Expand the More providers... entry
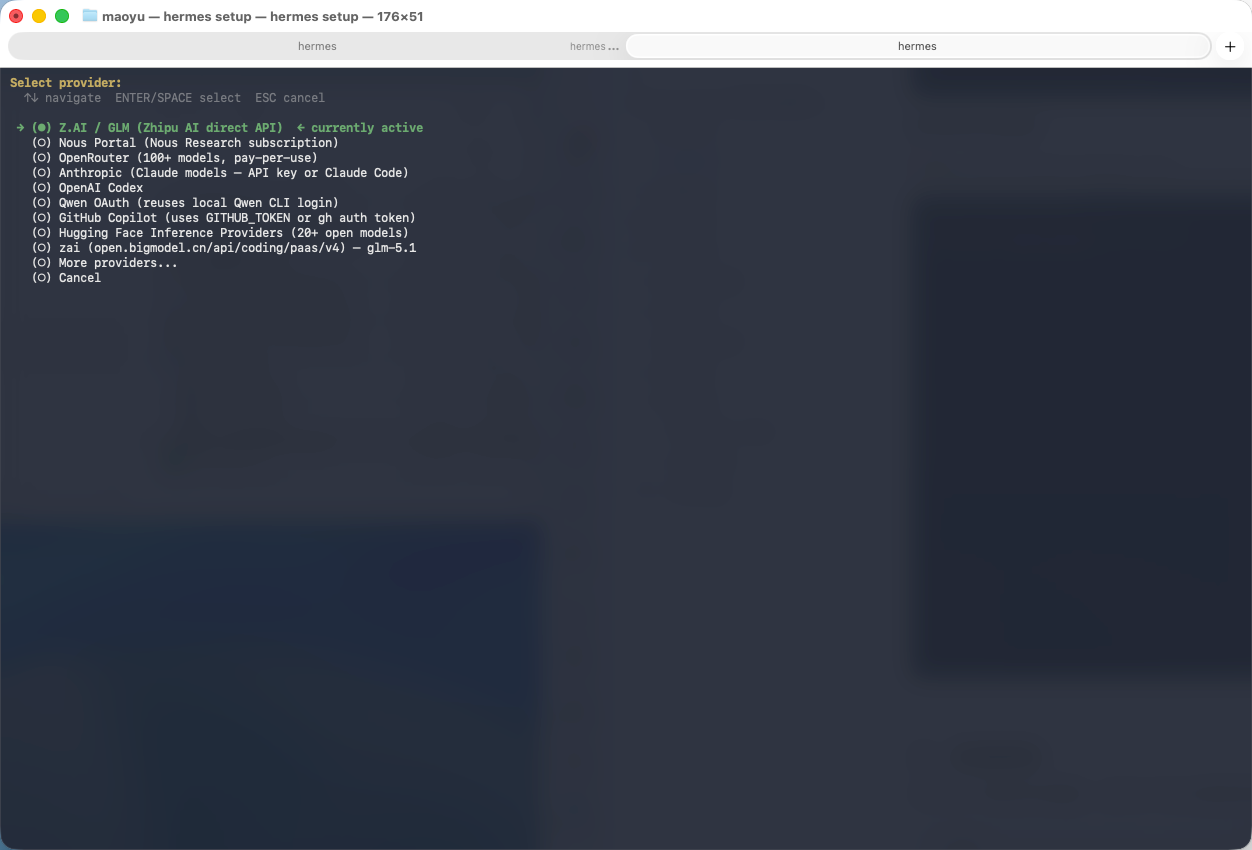 (x=117, y=263)
